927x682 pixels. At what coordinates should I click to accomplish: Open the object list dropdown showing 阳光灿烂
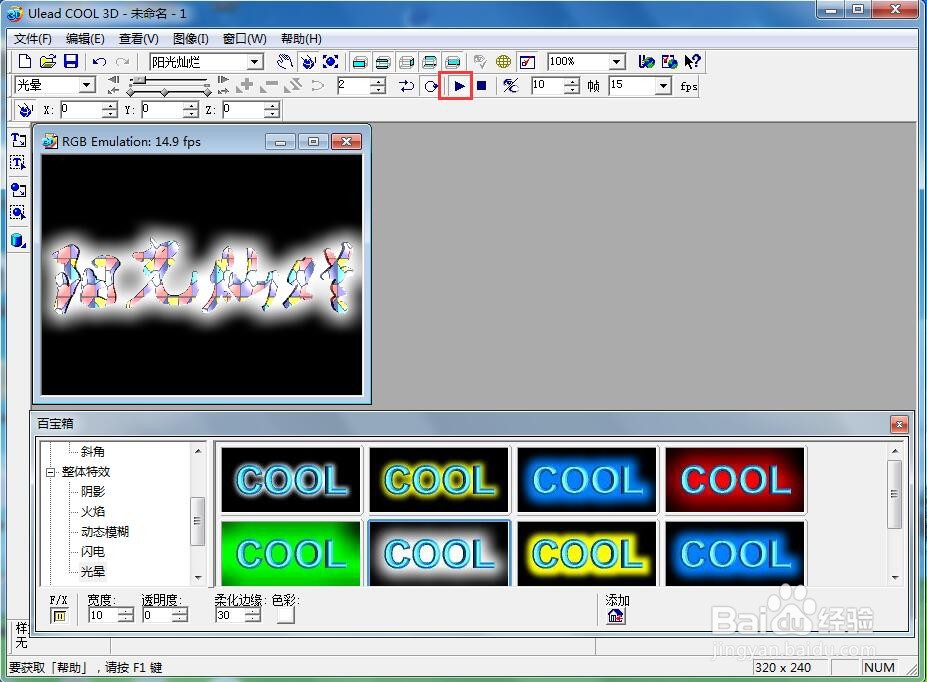point(255,61)
